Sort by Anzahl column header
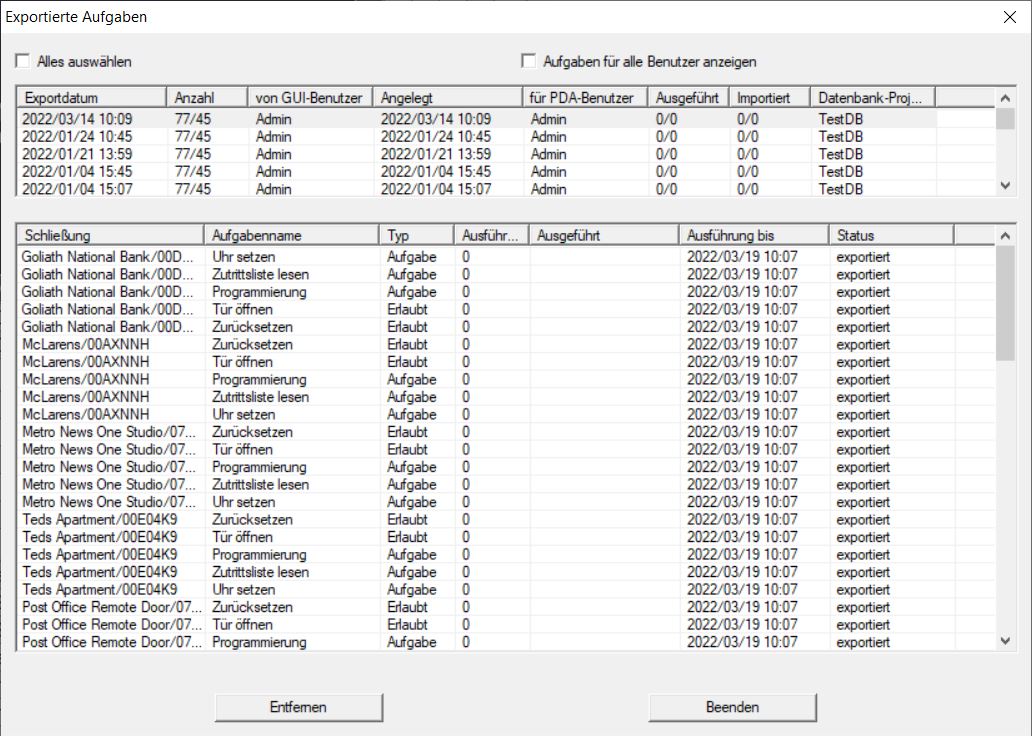This screenshot has width=1032, height=736. point(205,97)
